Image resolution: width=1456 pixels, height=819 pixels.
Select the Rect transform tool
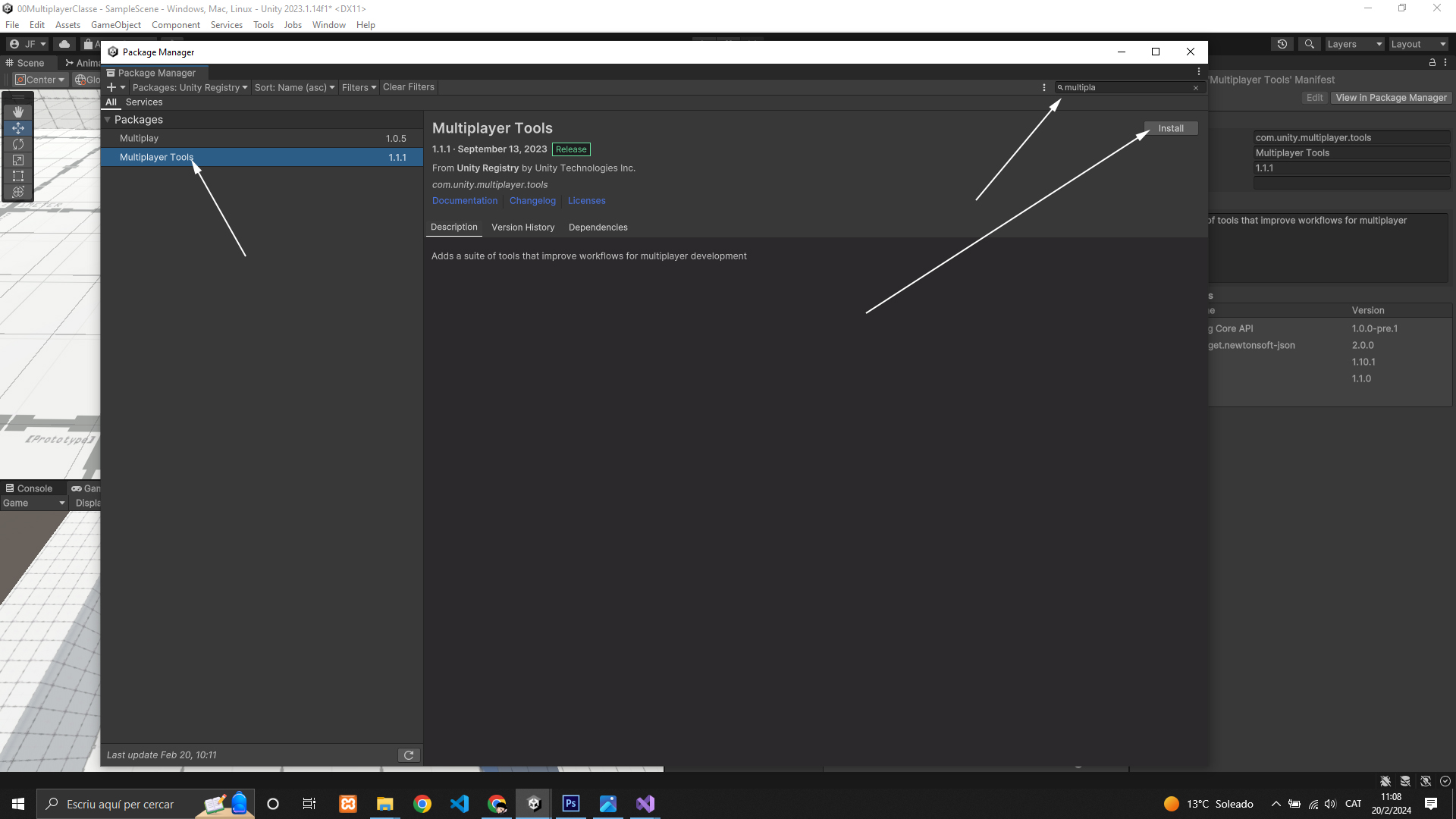(18, 176)
